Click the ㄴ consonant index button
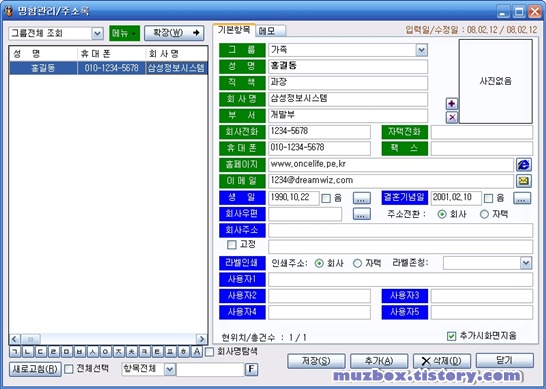The image size is (546, 389). [28, 352]
